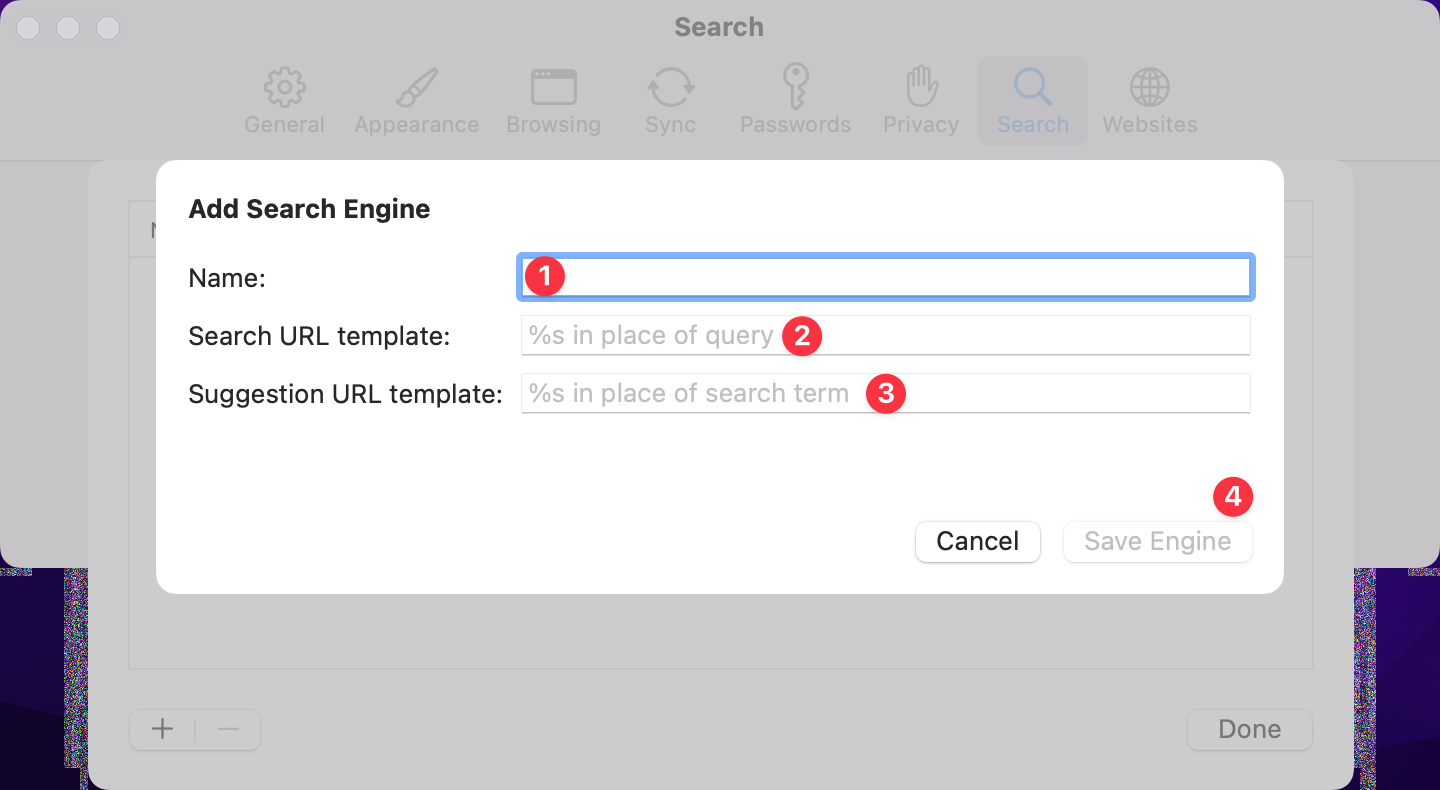Click Done to close preferences
This screenshot has width=1440, height=790.
1249,729
